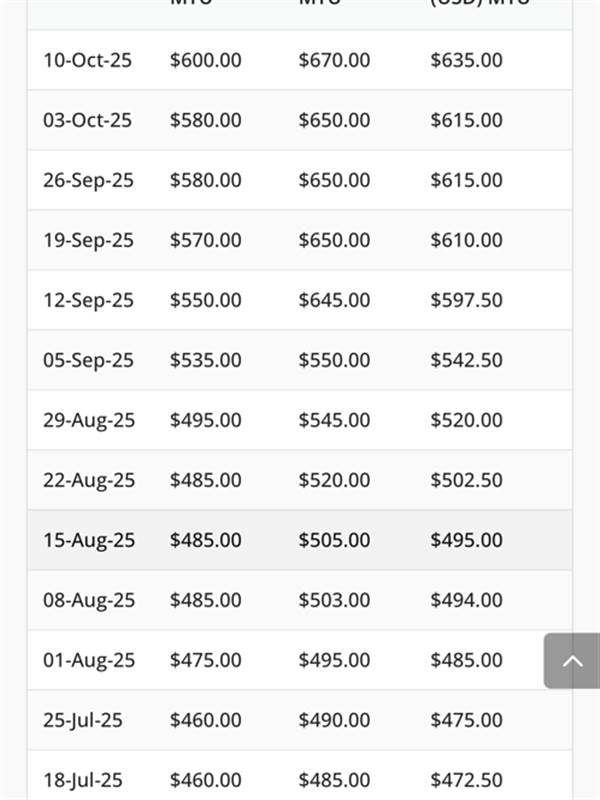
Task: Select the 12-Sep-25 date cell
Action: (88, 300)
